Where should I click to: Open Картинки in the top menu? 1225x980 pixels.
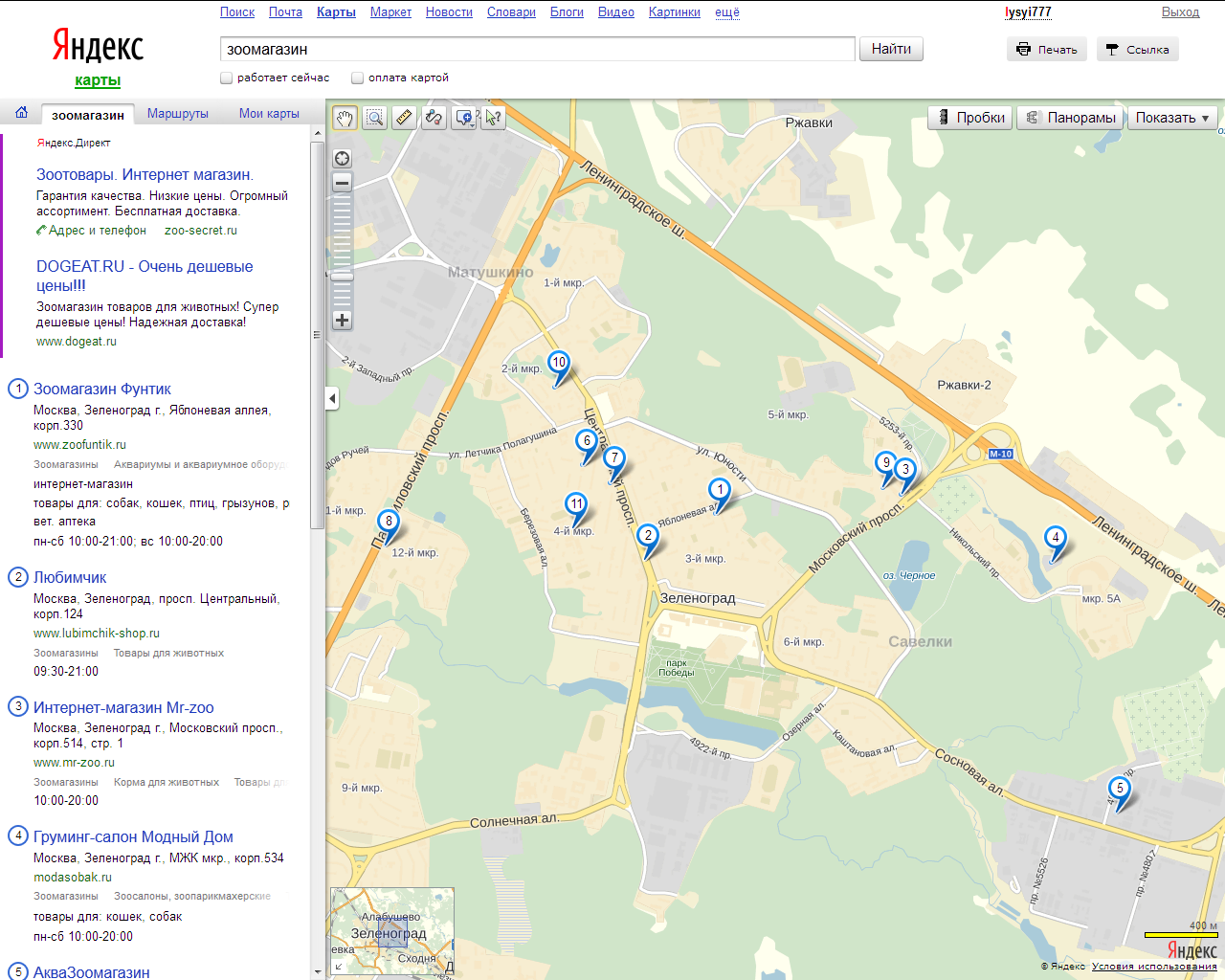[x=675, y=11]
